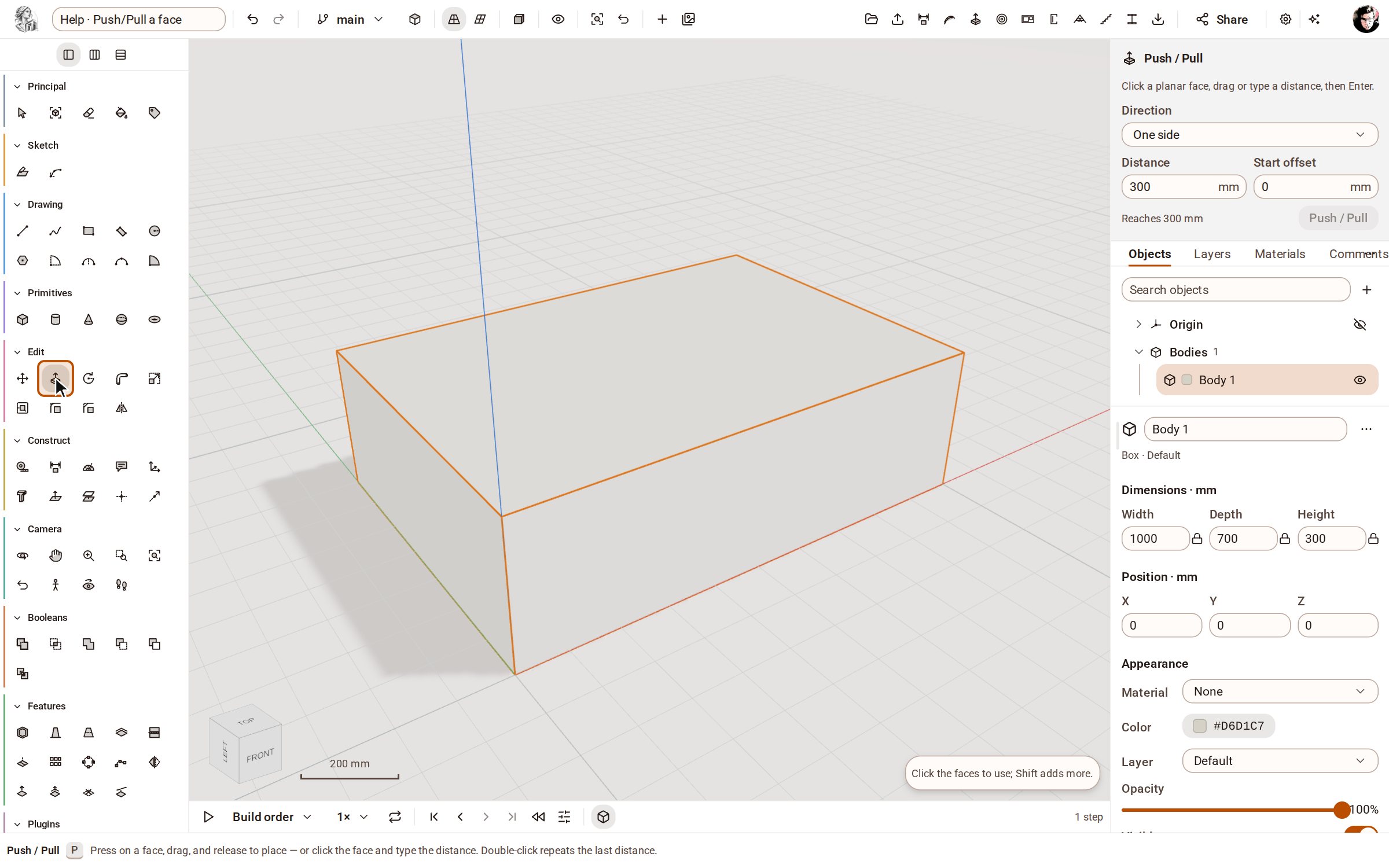Open the settings gear in top bar
The width and height of the screenshot is (1389, 868).
pyautogui.click(x=1285, y=19)
